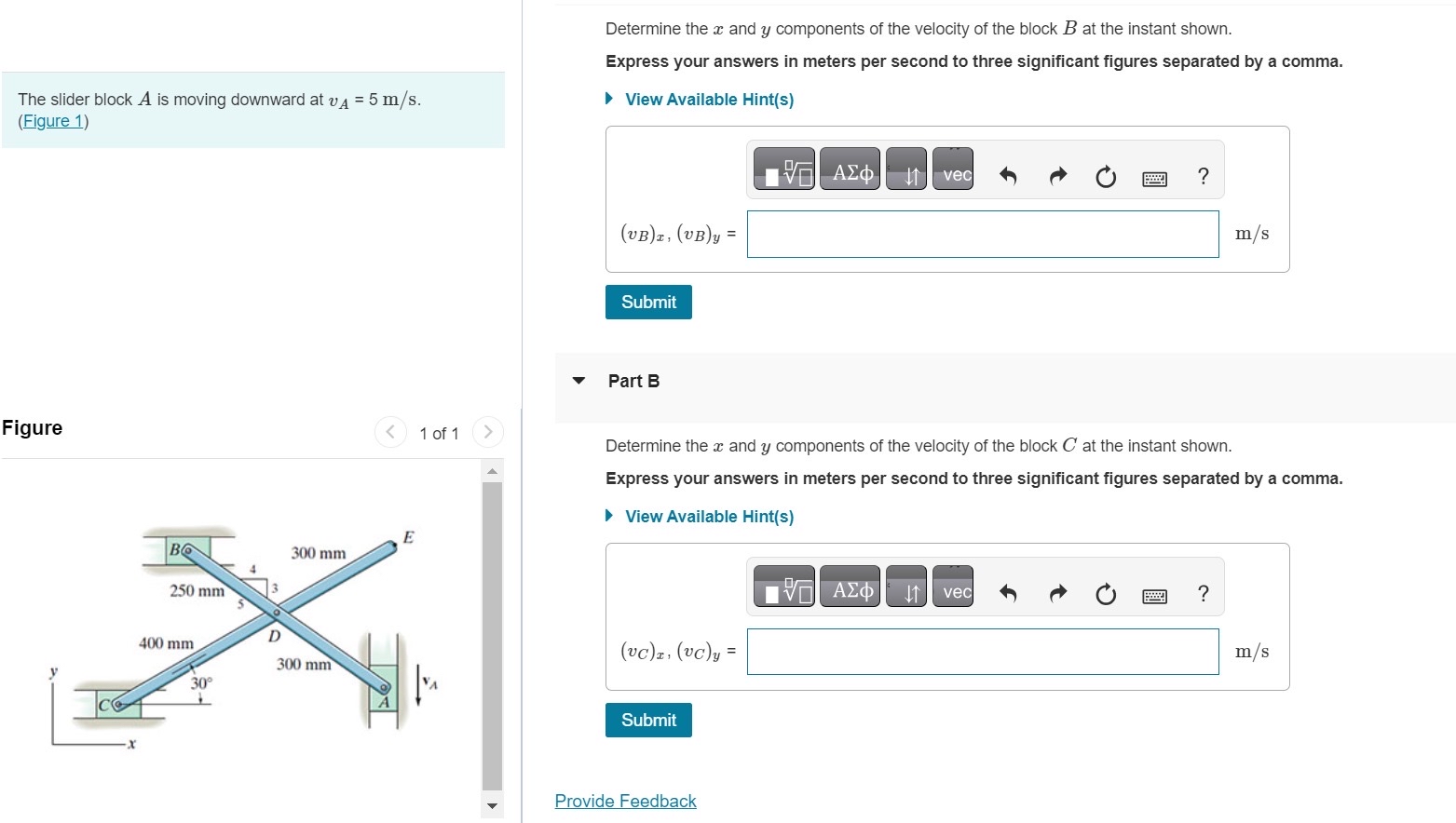Open the math templates palette in Part A toolbar

pyautogui.click(x=782, y=169)
